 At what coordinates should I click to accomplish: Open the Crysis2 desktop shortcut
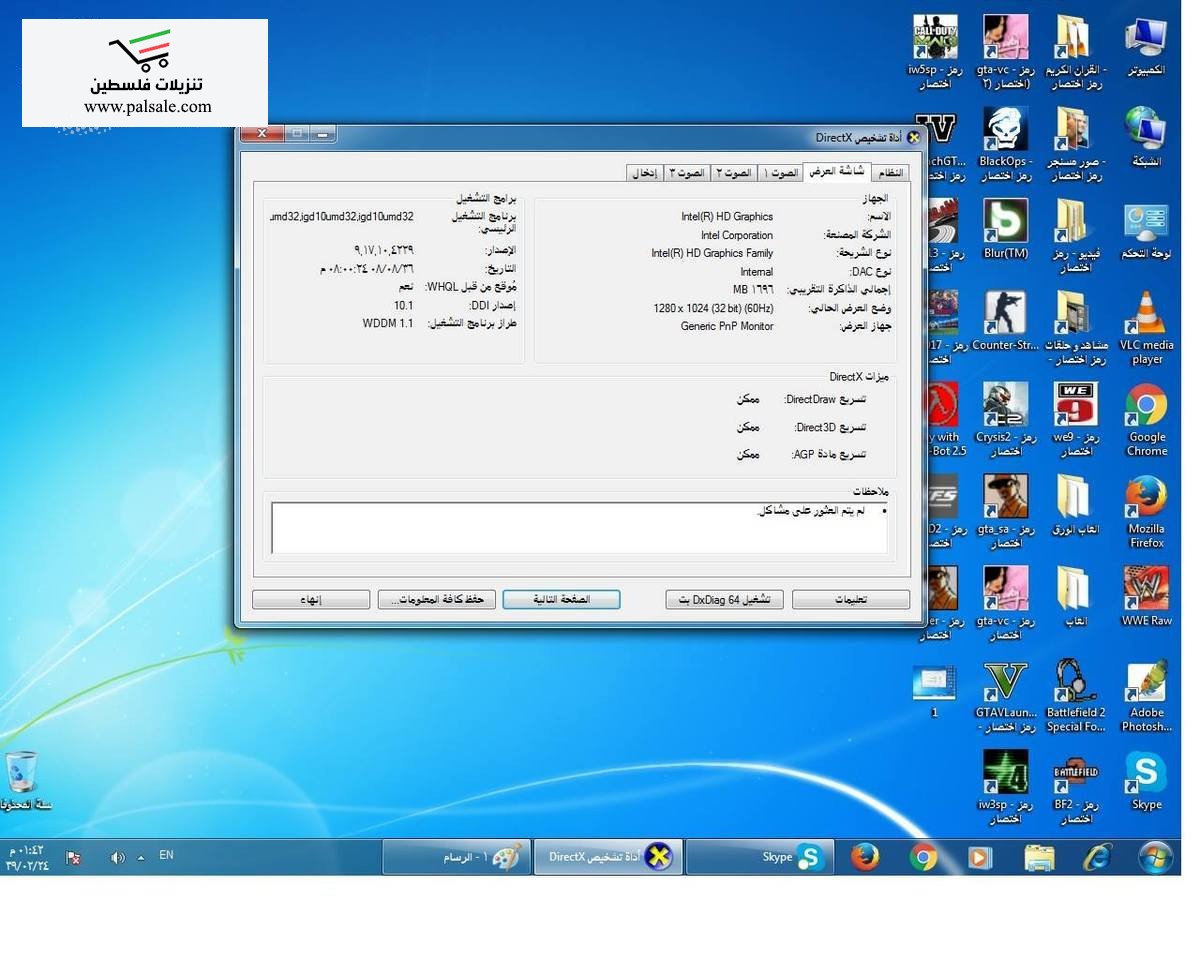pyautogui.click(x=1004, y=406)
